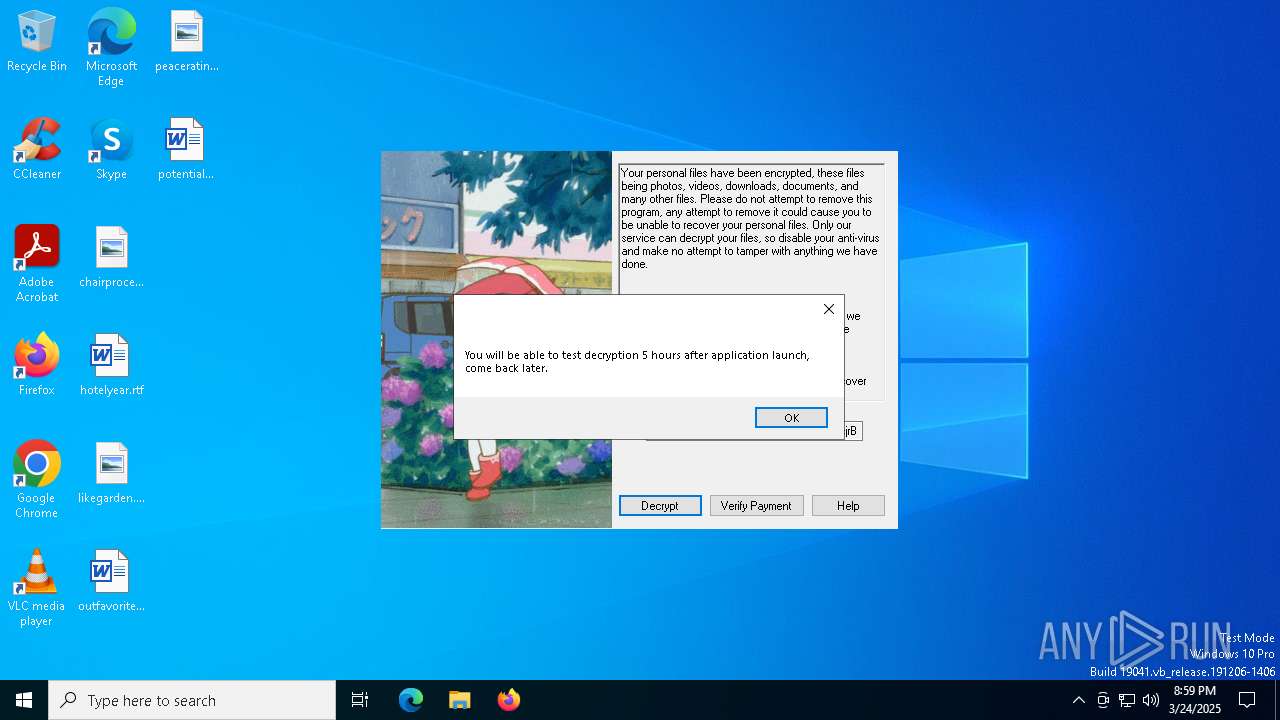Open the VLC media player shortcut
Image resolution: width=1280 pixels, height=720 pixels.
coord(37,588)
